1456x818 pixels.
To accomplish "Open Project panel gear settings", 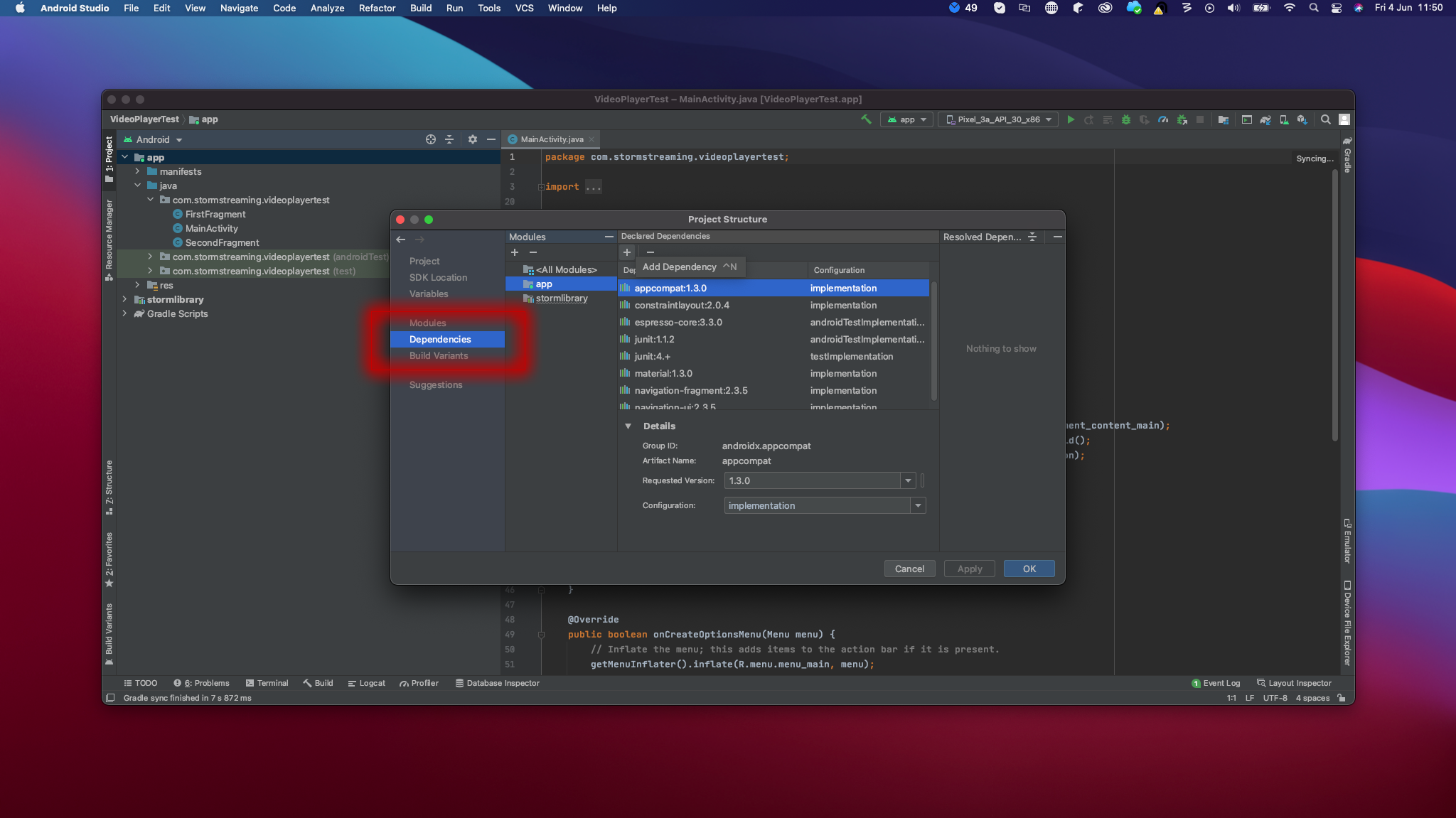I will (x=473, y=139).
